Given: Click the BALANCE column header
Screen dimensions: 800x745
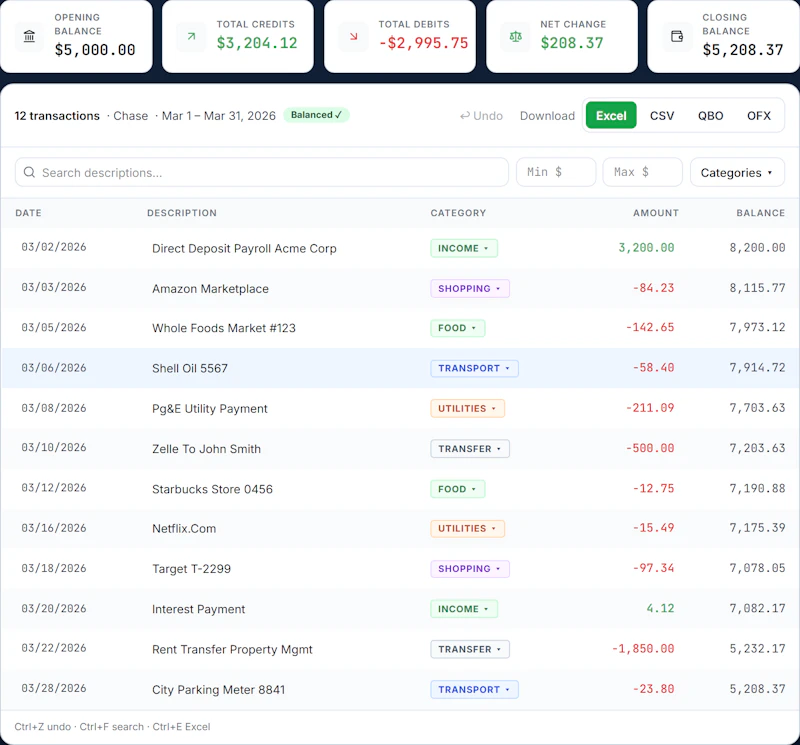Looking at the screenshot, I should tap(760, 213).
